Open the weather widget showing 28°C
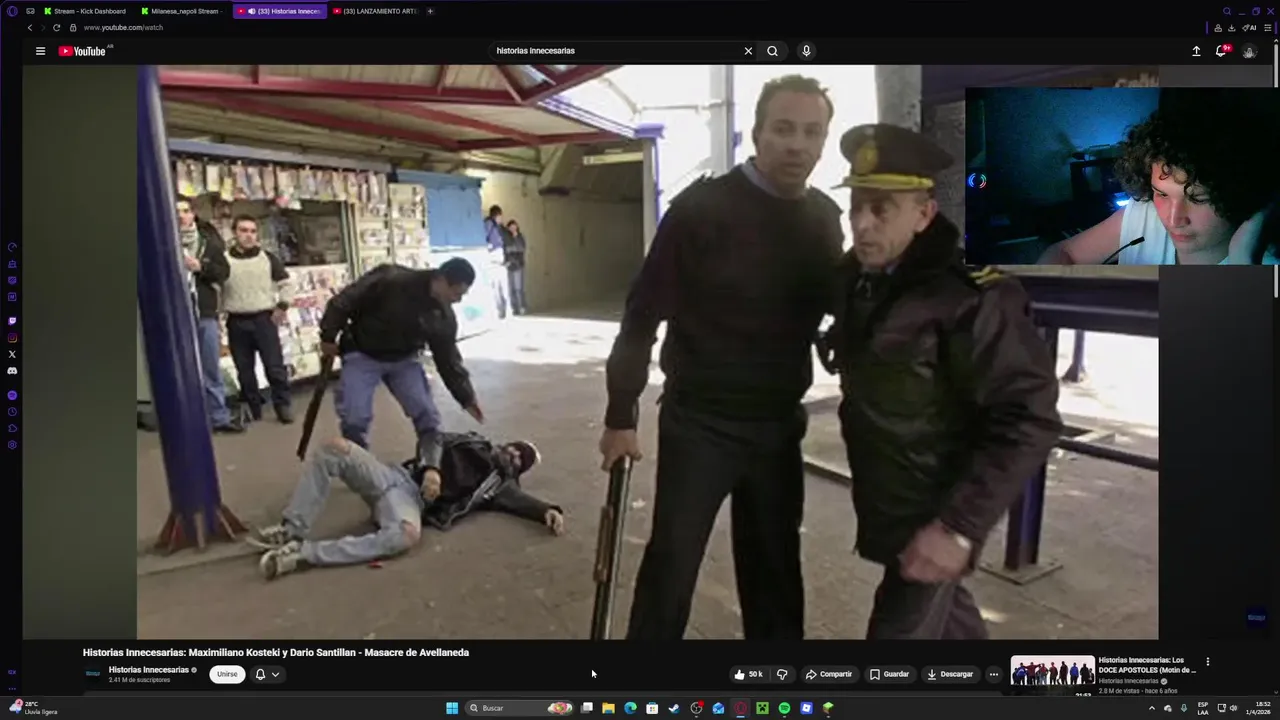 [34, 708]
